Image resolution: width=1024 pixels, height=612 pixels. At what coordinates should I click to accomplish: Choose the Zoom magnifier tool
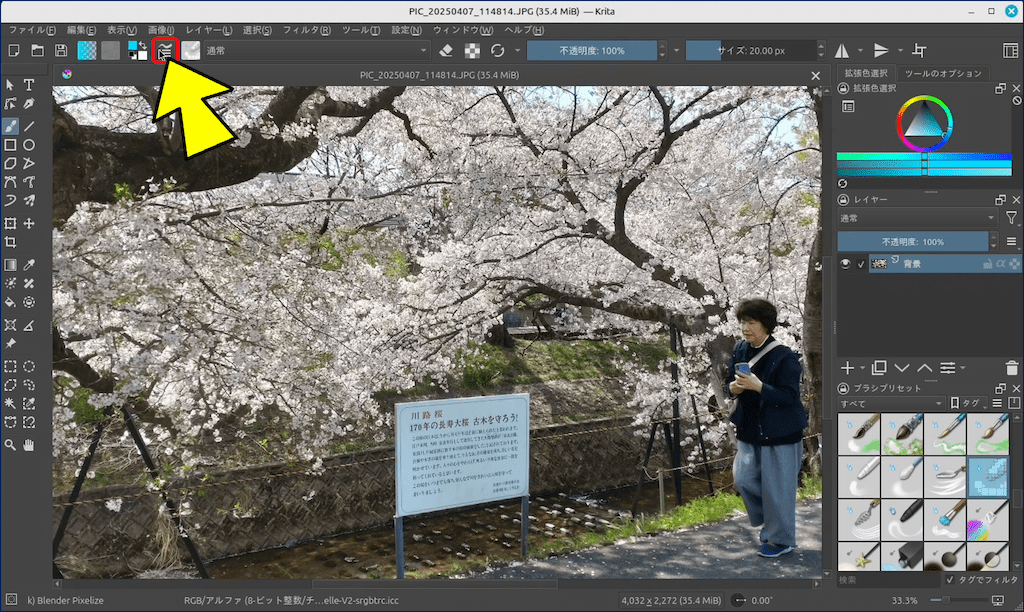pyautogui.click(x=10, y=444)
